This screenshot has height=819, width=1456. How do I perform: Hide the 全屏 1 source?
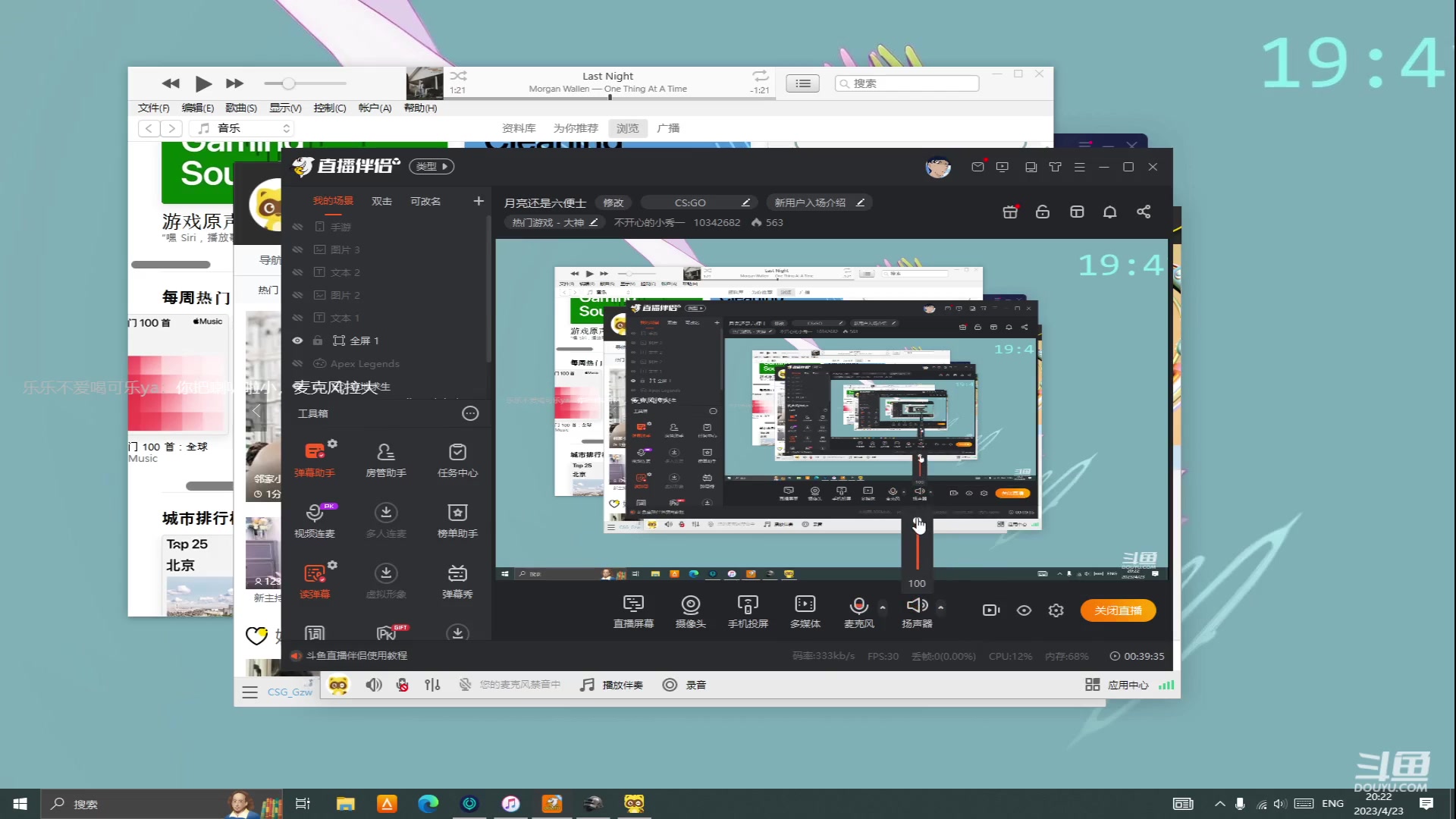pyautogui.click(x=297, y=340)
